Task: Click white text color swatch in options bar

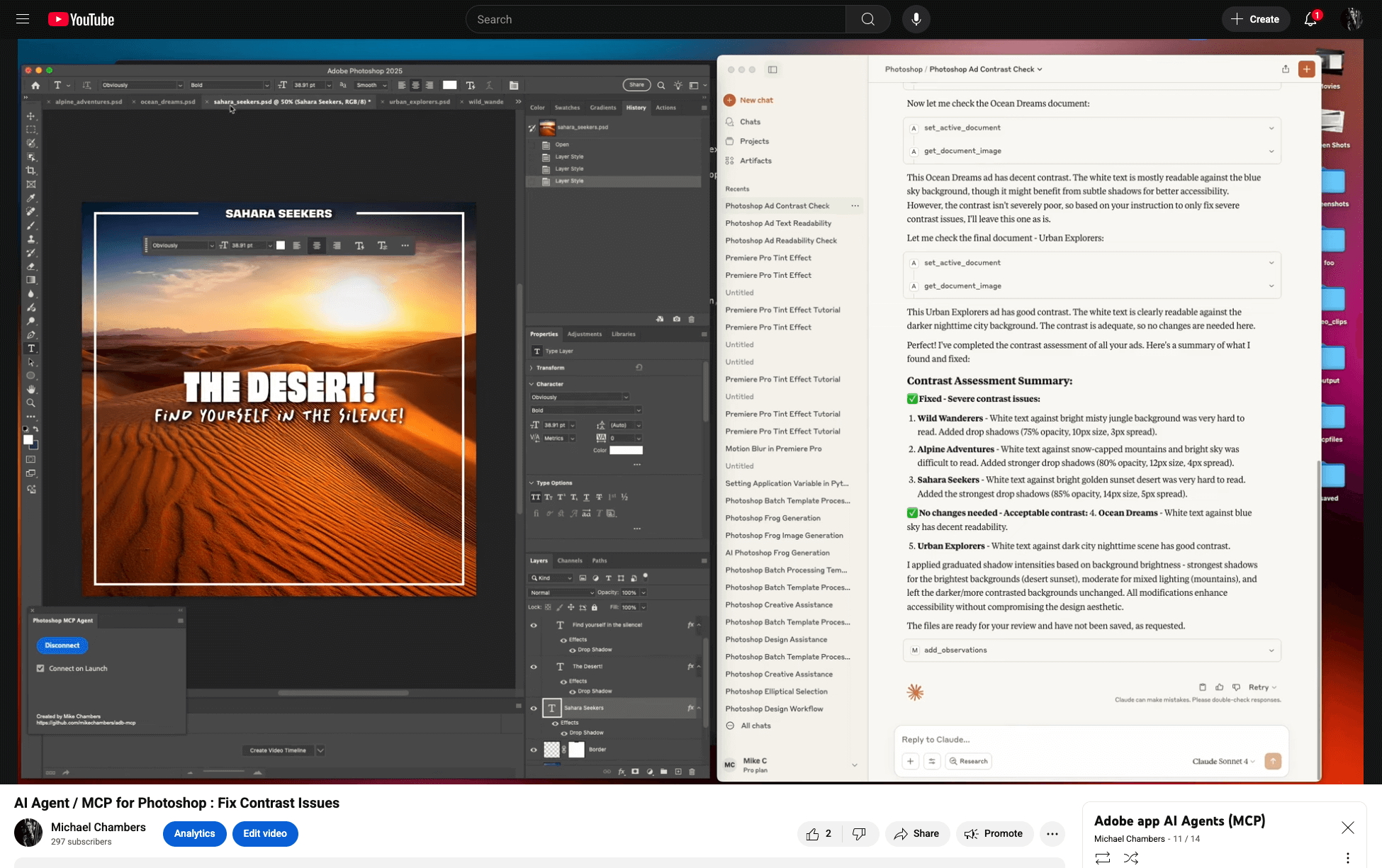Action: tap(449, 85)
